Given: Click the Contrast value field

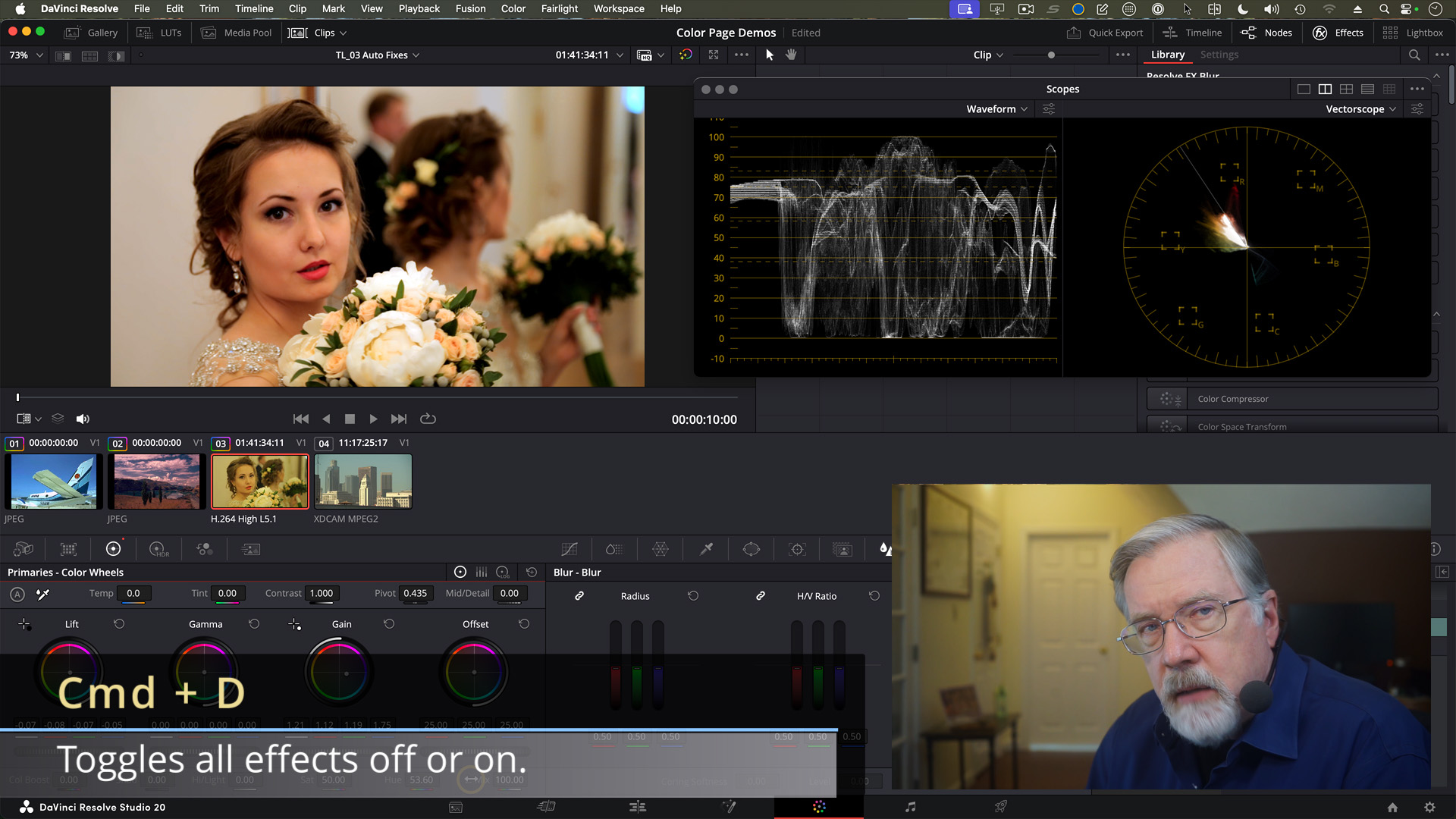Looking at the screenshot, I should point(322,593).
